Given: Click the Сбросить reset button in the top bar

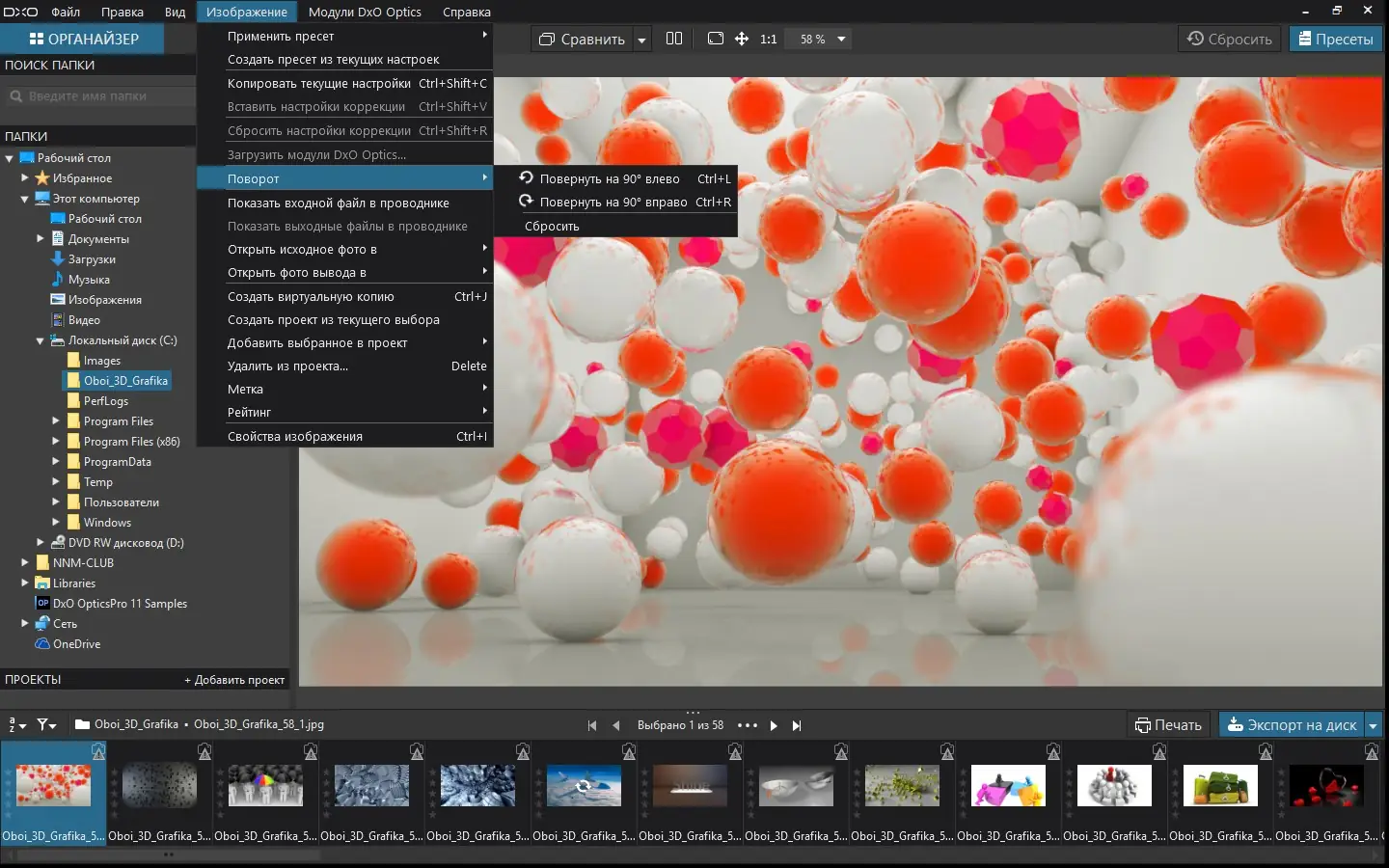Looking at the screenshot, I should (1229, 39).
